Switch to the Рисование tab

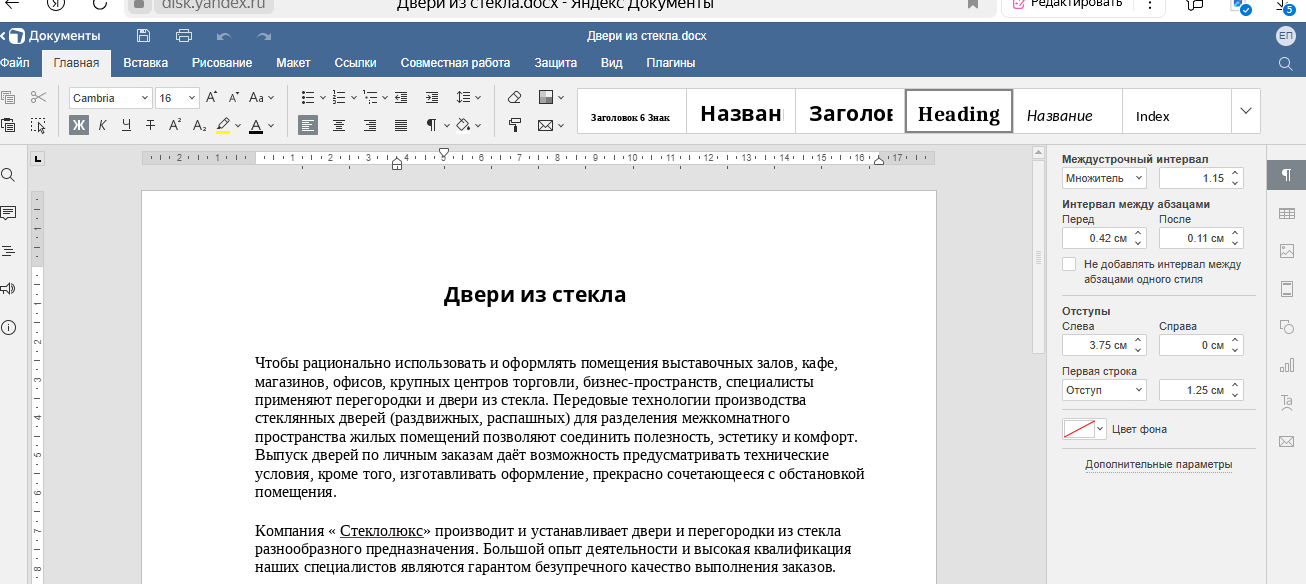point(222,63)
